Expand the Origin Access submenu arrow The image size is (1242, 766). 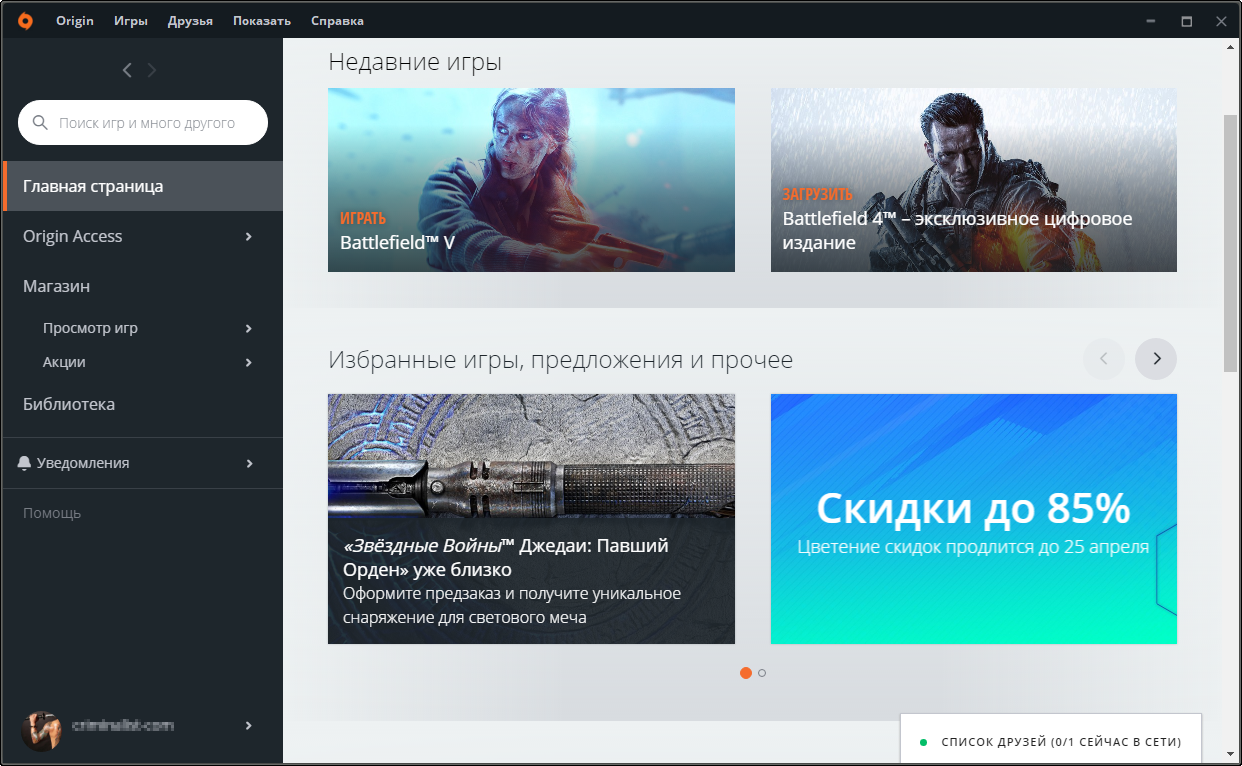tap(249, 237)
